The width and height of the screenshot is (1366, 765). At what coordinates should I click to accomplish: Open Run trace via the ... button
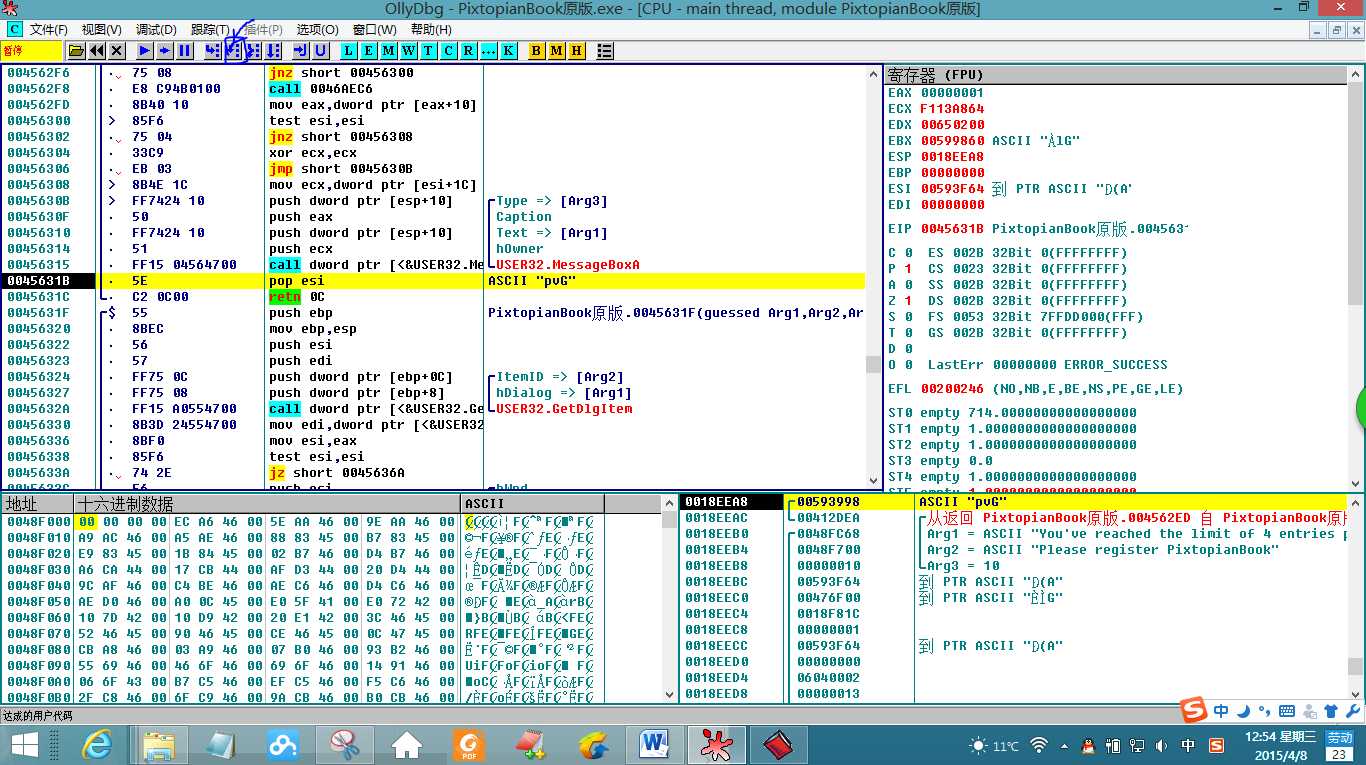[488, 50]
